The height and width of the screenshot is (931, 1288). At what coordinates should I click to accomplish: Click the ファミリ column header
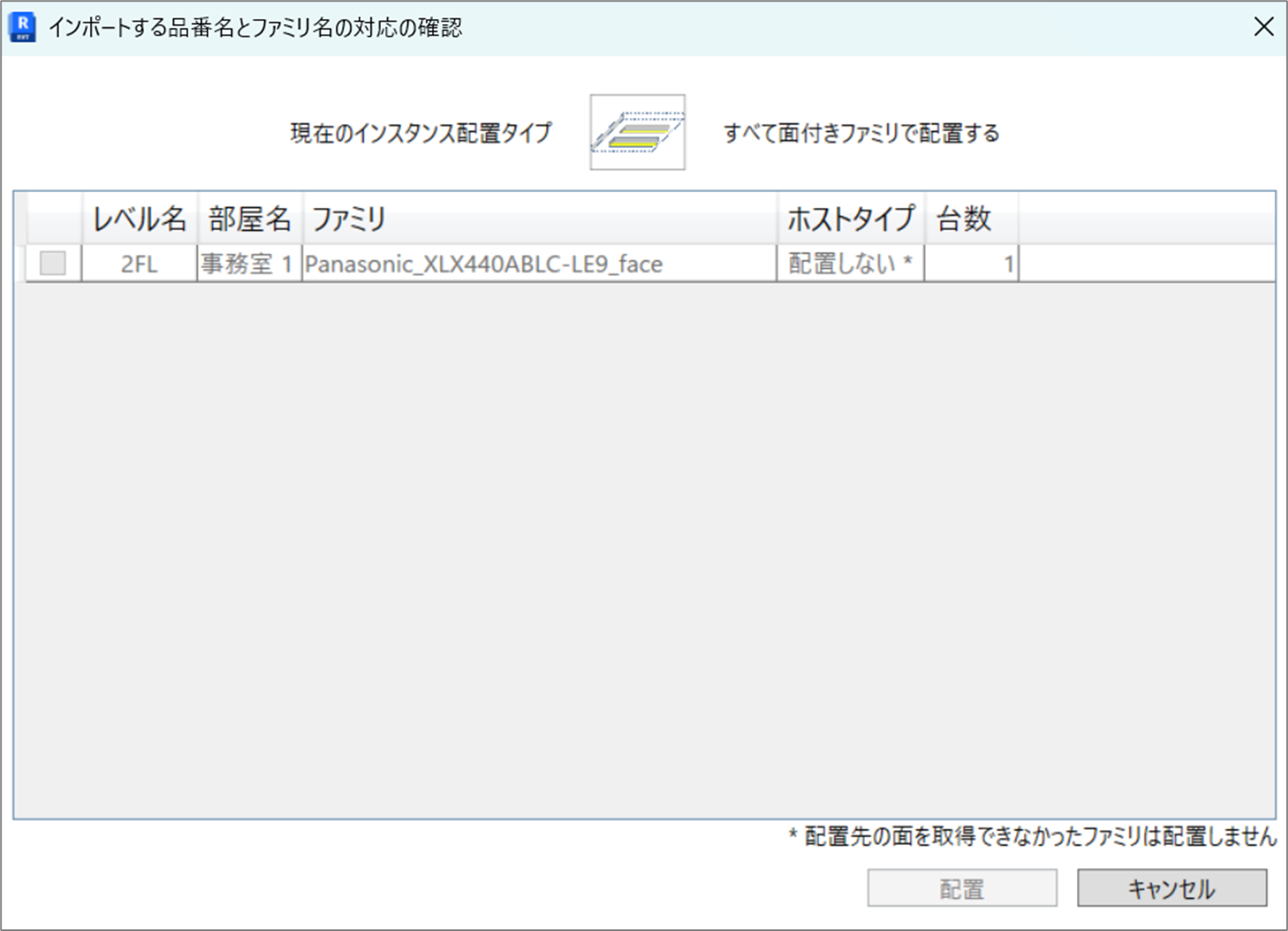[x=539, y=219]
